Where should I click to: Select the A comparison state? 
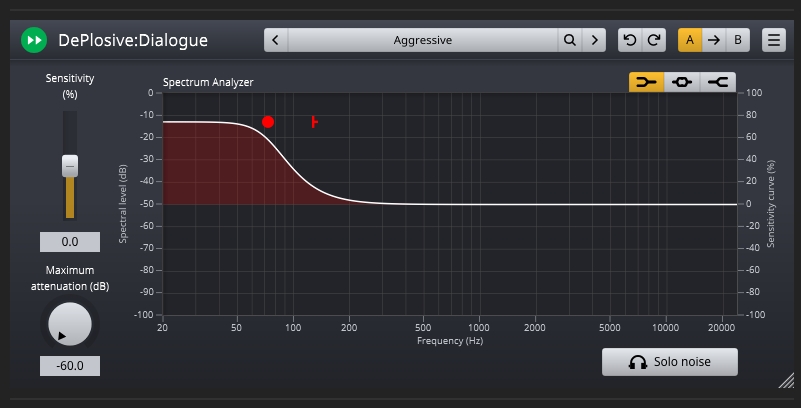pos(690,40)
